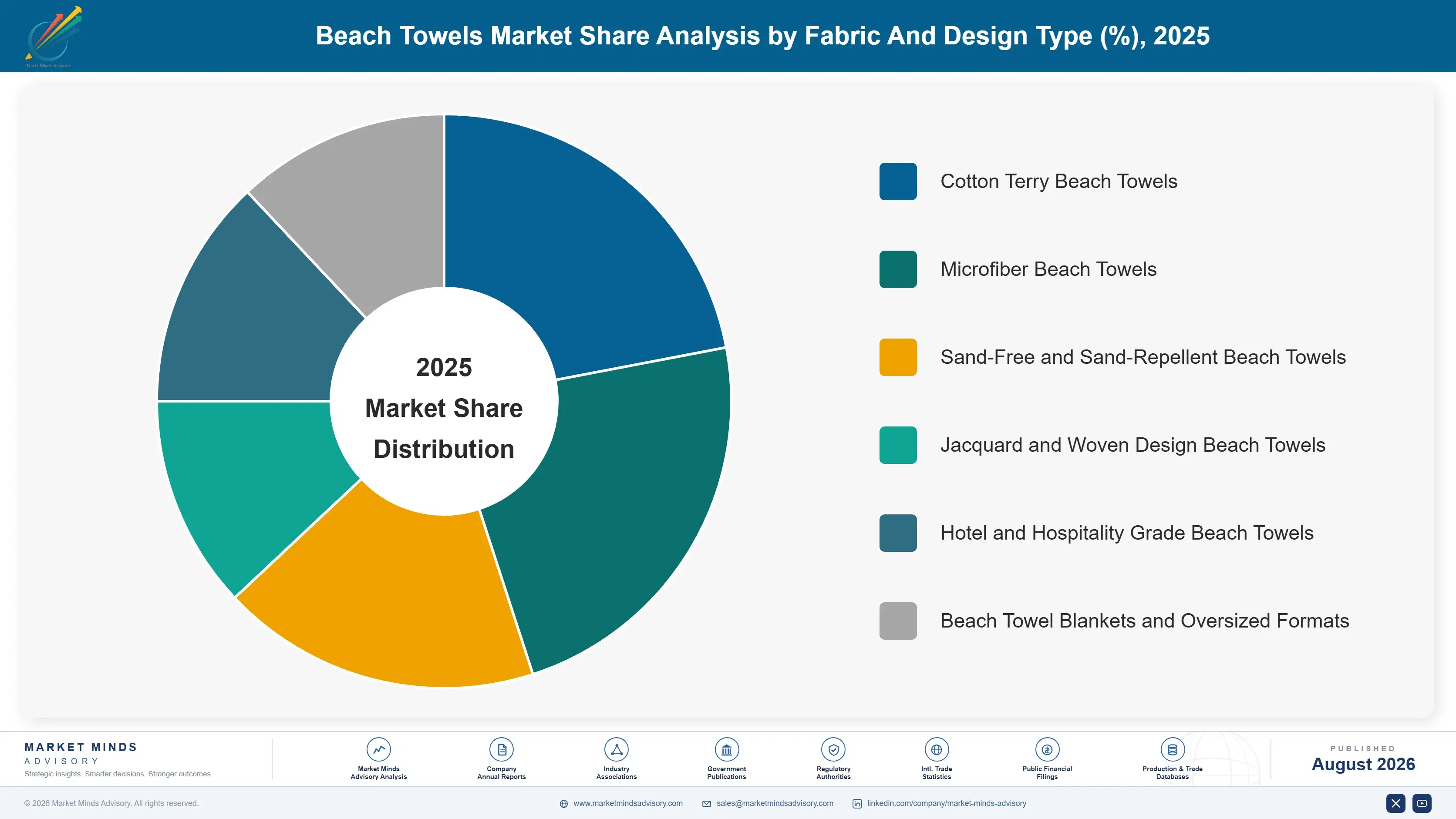1456x819 pixels.
Task: Click the 'MARKET MINDS ADVISORY' footer wordmark
Action: coord(81,753)
